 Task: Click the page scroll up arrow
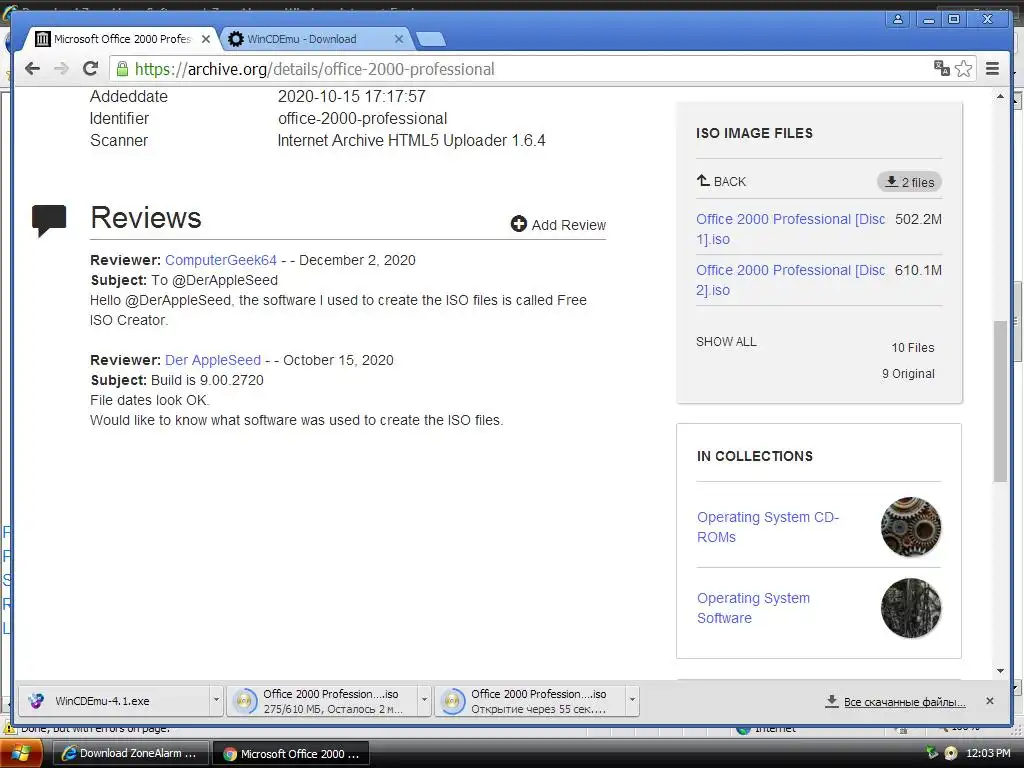(1000, 97)
